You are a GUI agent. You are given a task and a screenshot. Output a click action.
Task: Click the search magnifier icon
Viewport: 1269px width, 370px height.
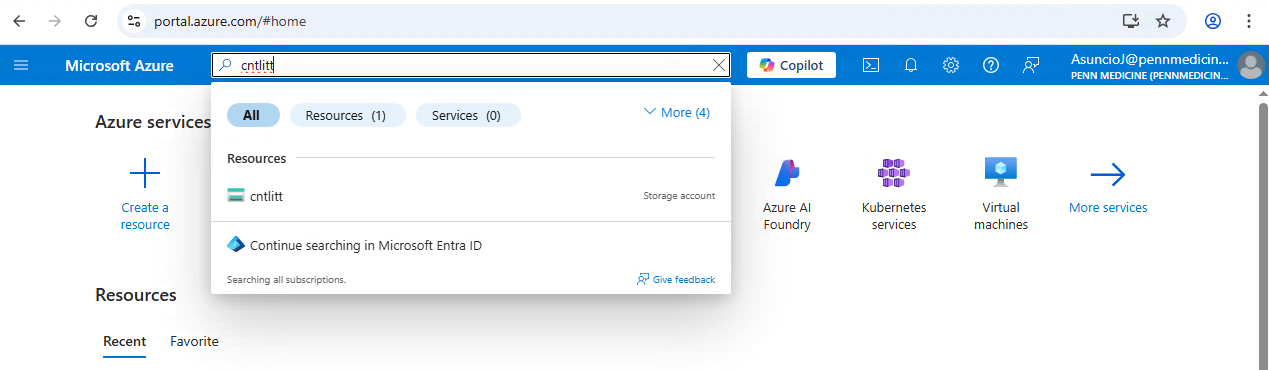tap(226, 65)
